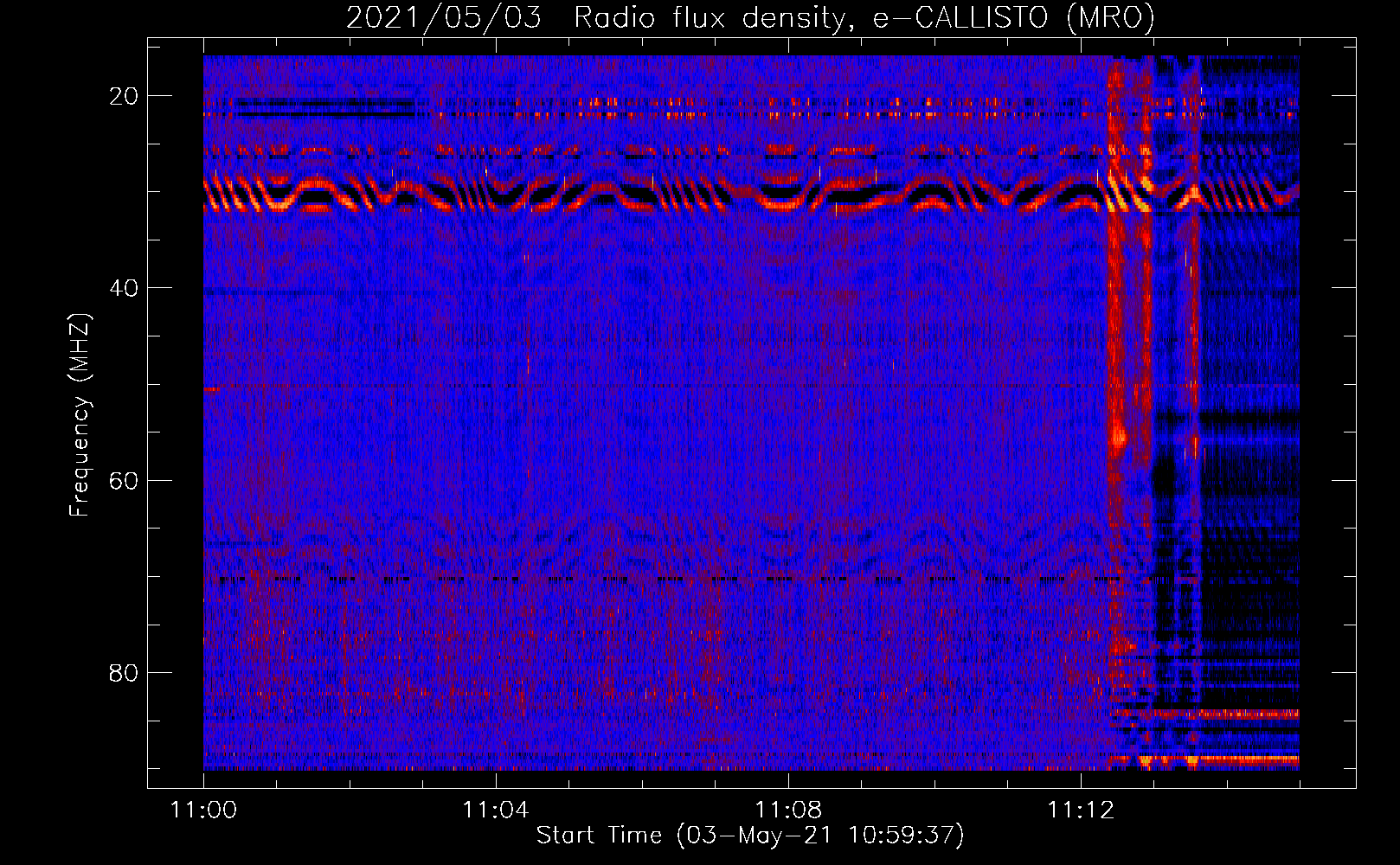Click the 11:04 time tick label
Screen dimensions: 1400x865
(495, 810)
